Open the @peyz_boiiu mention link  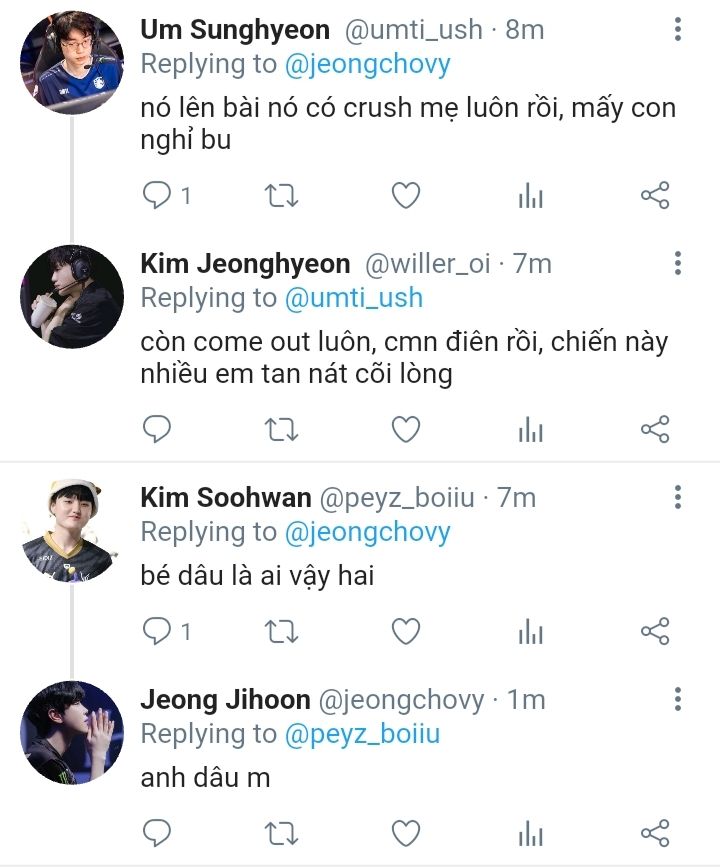pyautogui.click(x=362, y=734)
